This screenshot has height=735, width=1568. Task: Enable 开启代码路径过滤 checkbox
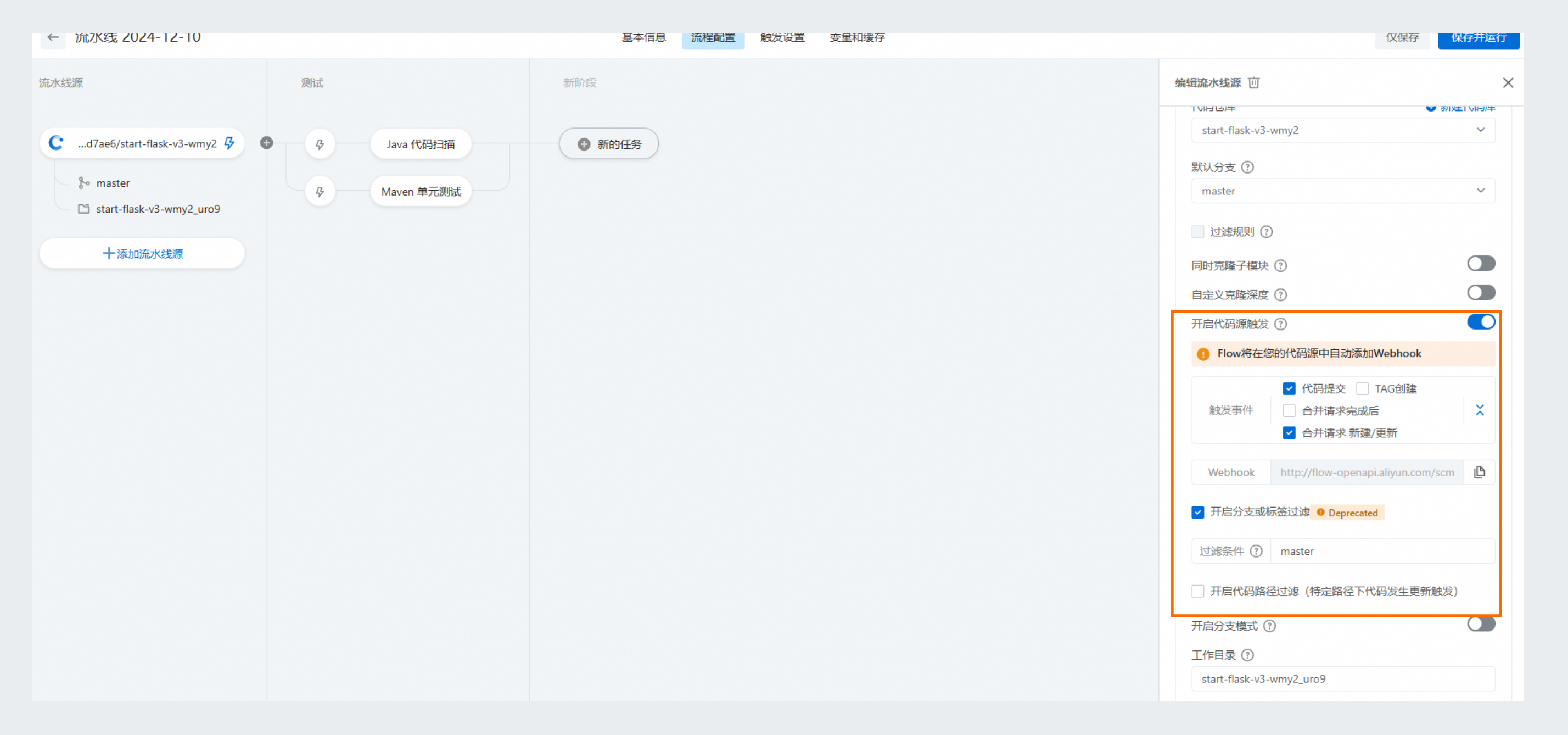tap(1198, 591)
